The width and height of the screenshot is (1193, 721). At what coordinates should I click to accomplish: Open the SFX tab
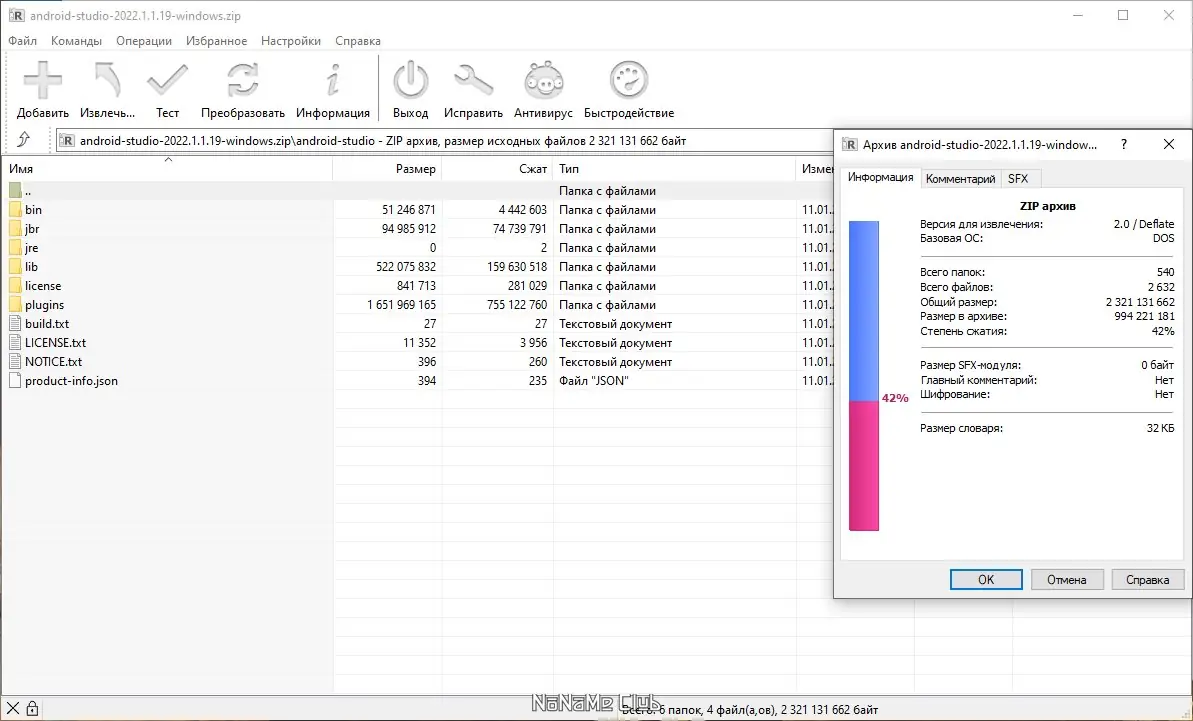click(x=1019, y=178)
